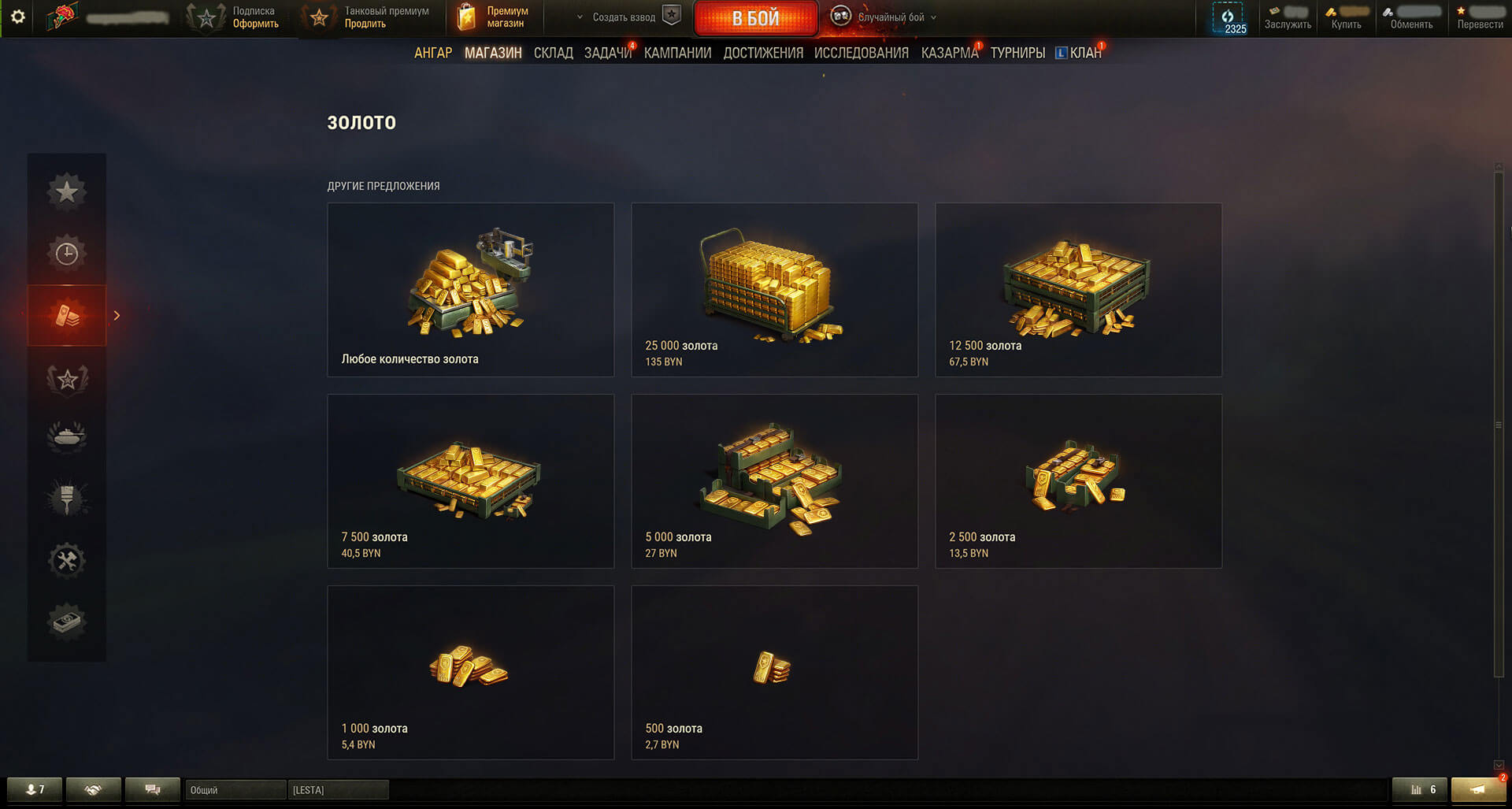The height and width of the screenshot is (809, 1512).
Task: Open the wrench equipment sidebar category
Action: (x=67, y=560)
